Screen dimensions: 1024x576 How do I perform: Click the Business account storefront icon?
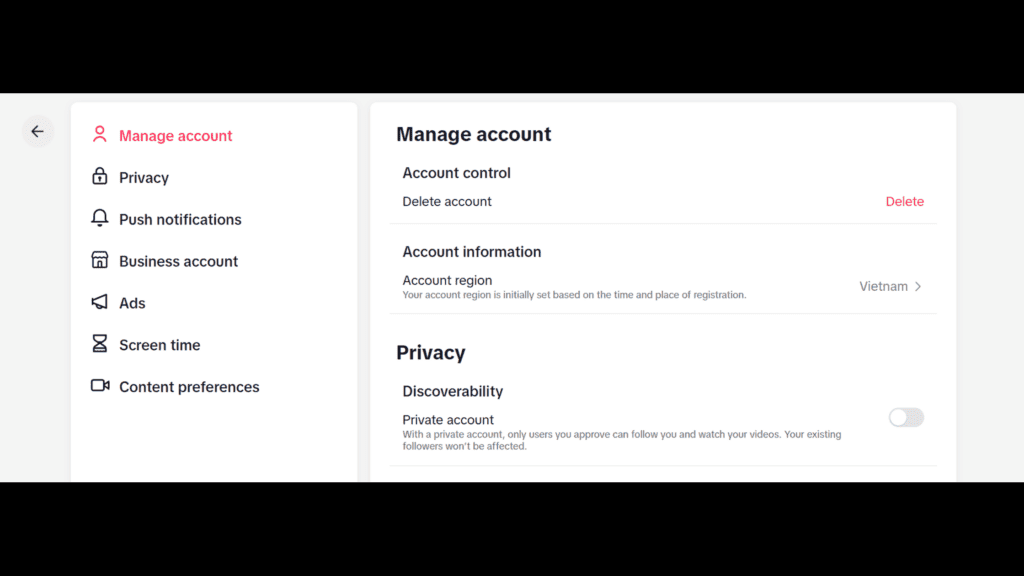coord(99,261)
